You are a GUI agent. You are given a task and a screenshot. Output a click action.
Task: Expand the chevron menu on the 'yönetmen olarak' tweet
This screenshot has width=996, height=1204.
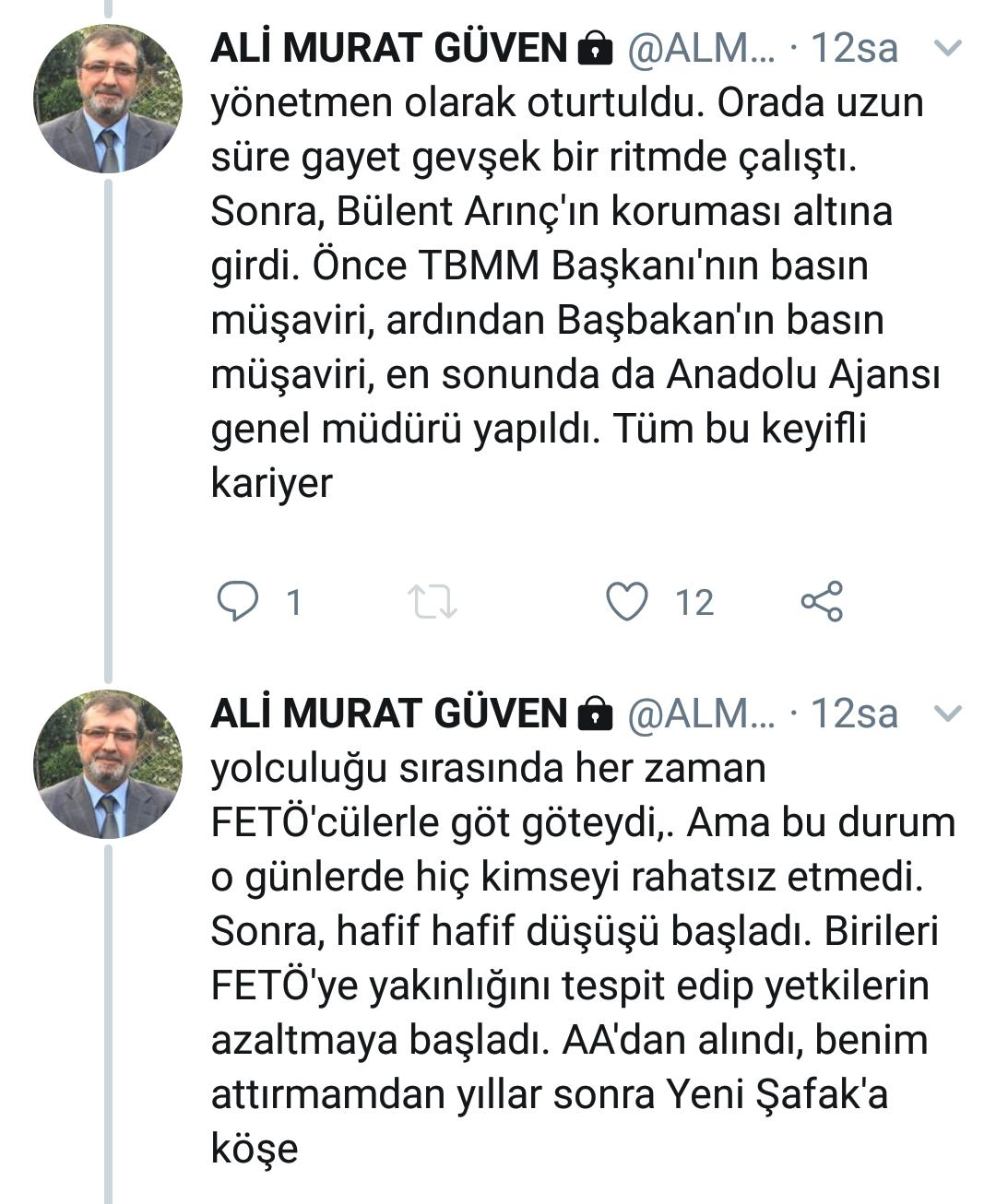click(x=948, y=48)
